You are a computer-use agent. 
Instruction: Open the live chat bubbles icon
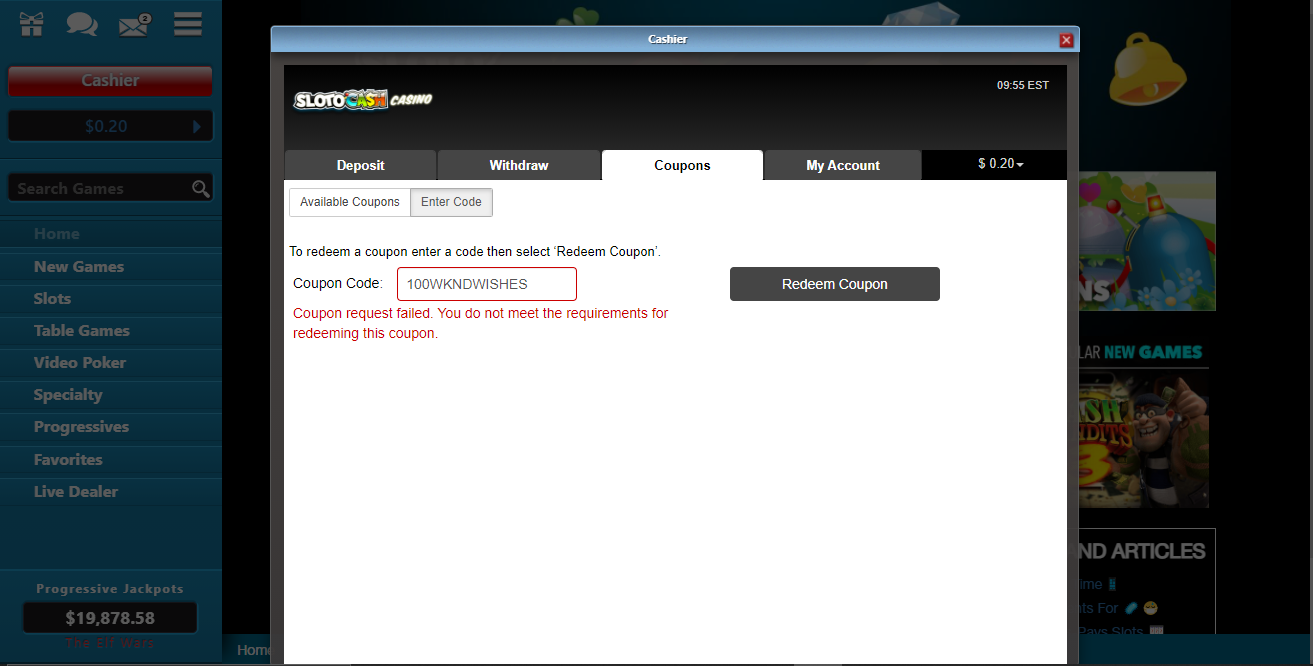[x=82, y=24]
